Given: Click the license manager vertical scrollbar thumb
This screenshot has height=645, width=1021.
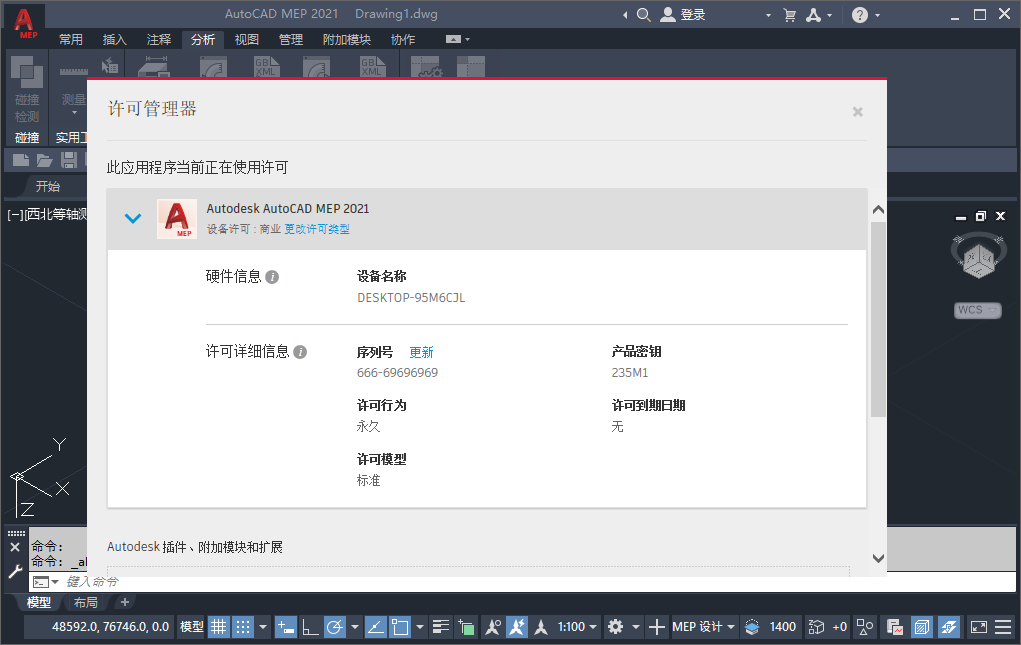Looking at the screenshot, I should [878, 320].
